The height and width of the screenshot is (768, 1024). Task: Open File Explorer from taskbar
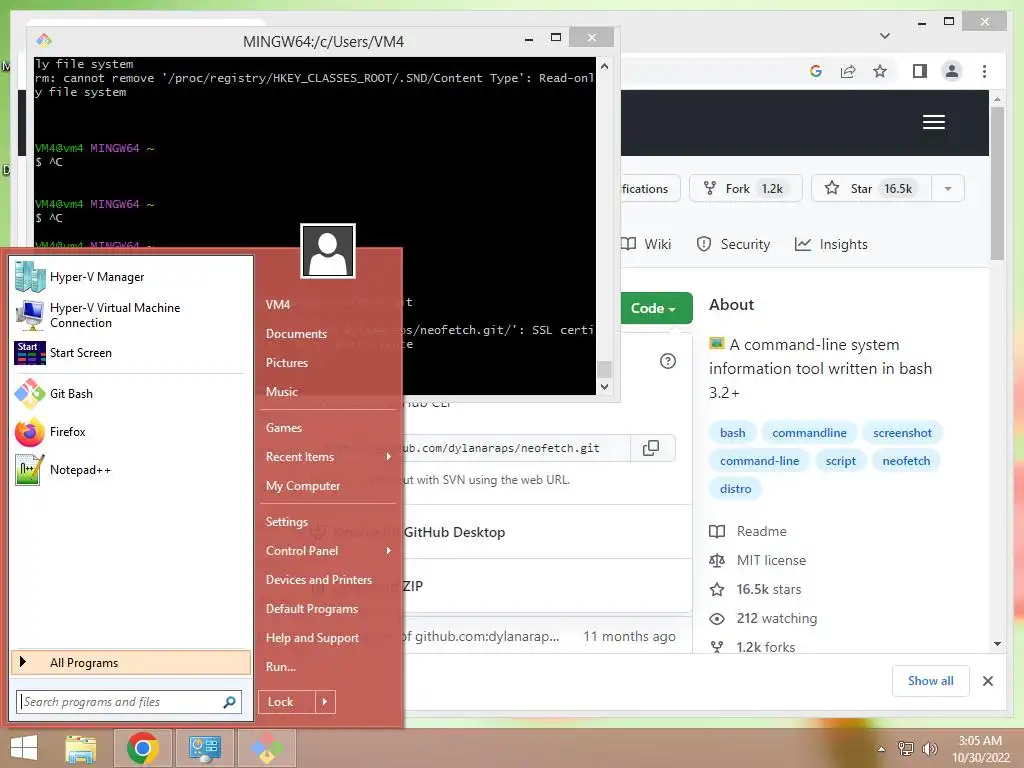pos(81,748)
